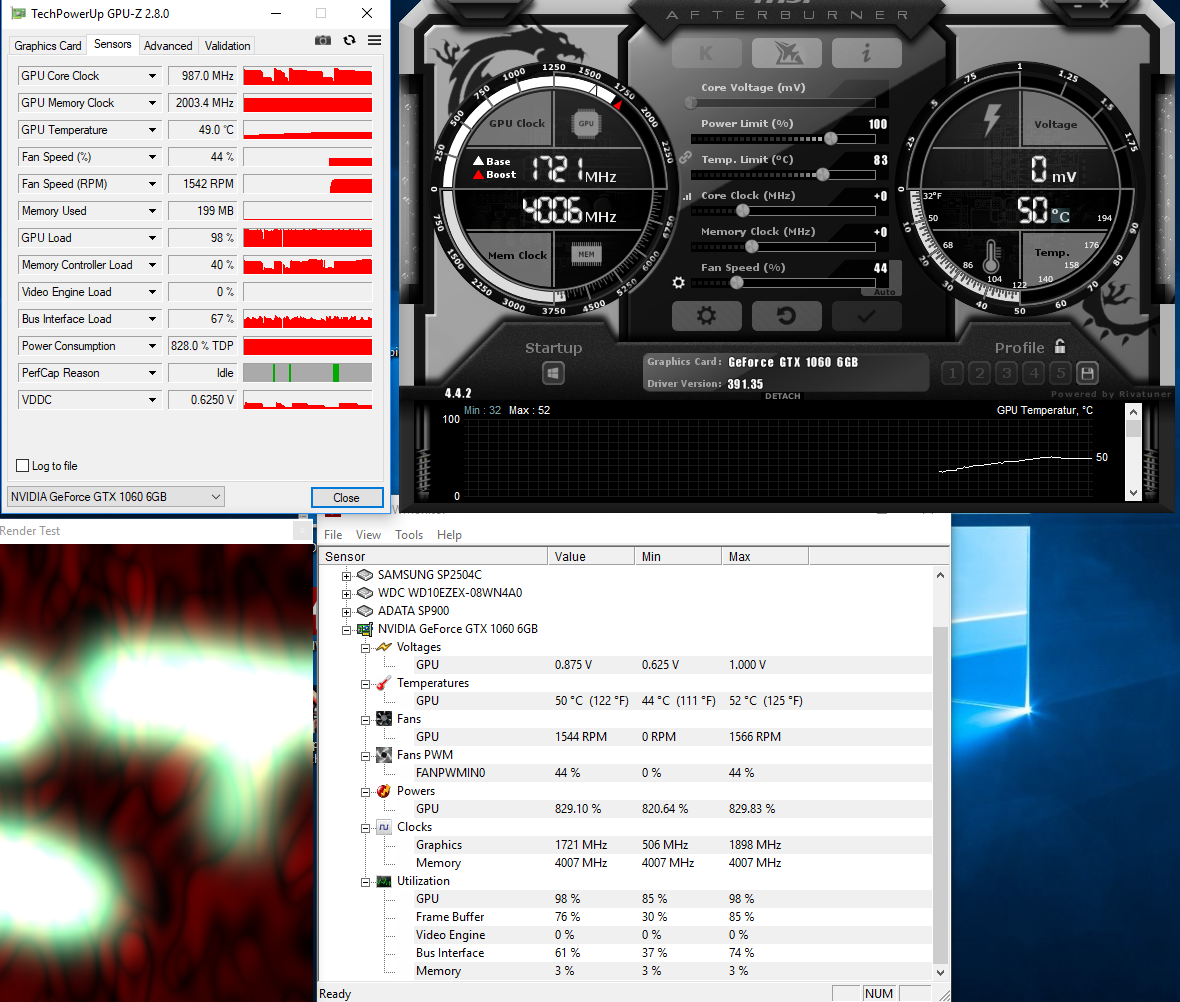1180x1002 pixels.
Task: Open the GPU Memory Clock sensor dropdown
Action: [152, 103]
